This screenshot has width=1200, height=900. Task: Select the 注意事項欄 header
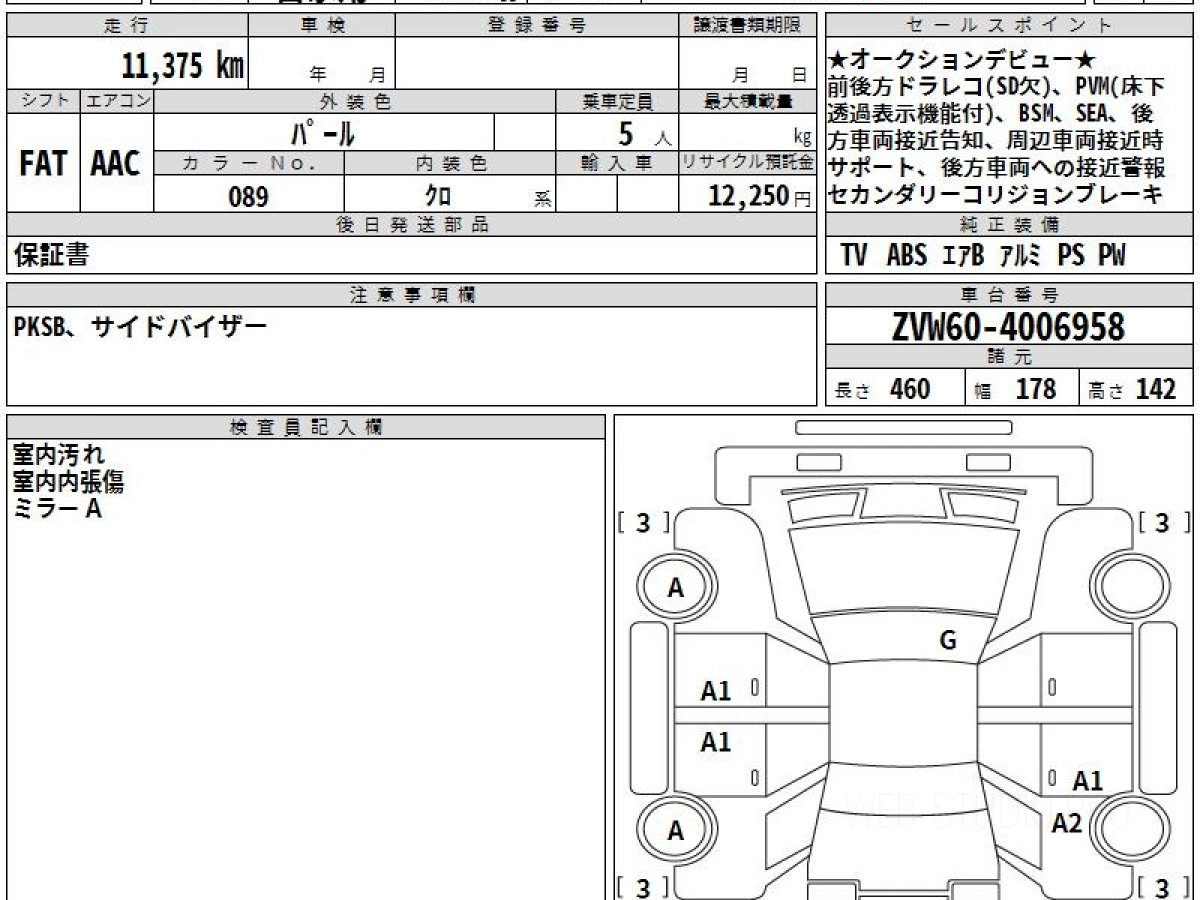click(412, 295)
